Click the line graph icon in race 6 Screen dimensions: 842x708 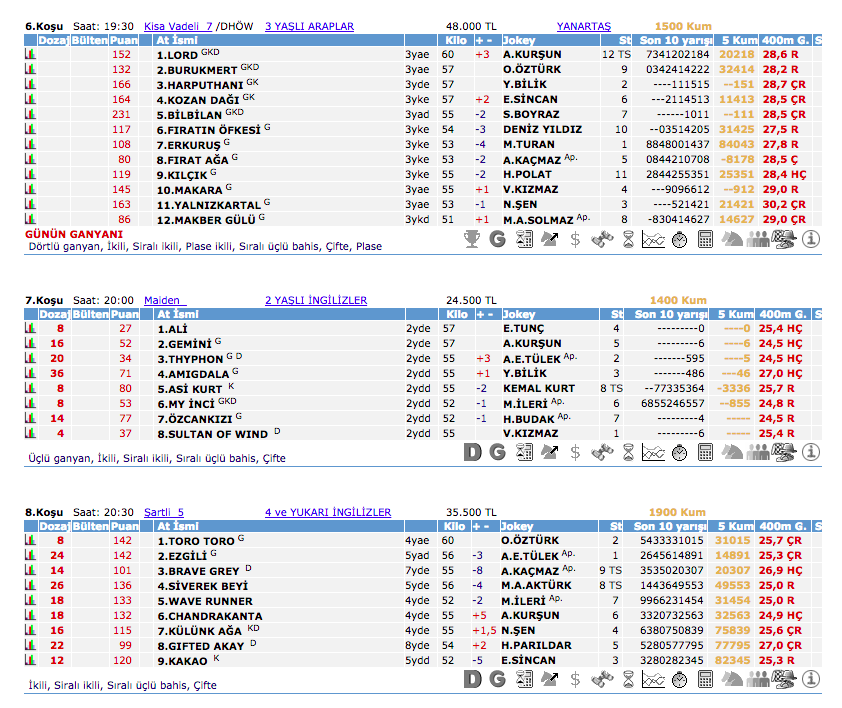pyautogui.click(x=653, y=238)
